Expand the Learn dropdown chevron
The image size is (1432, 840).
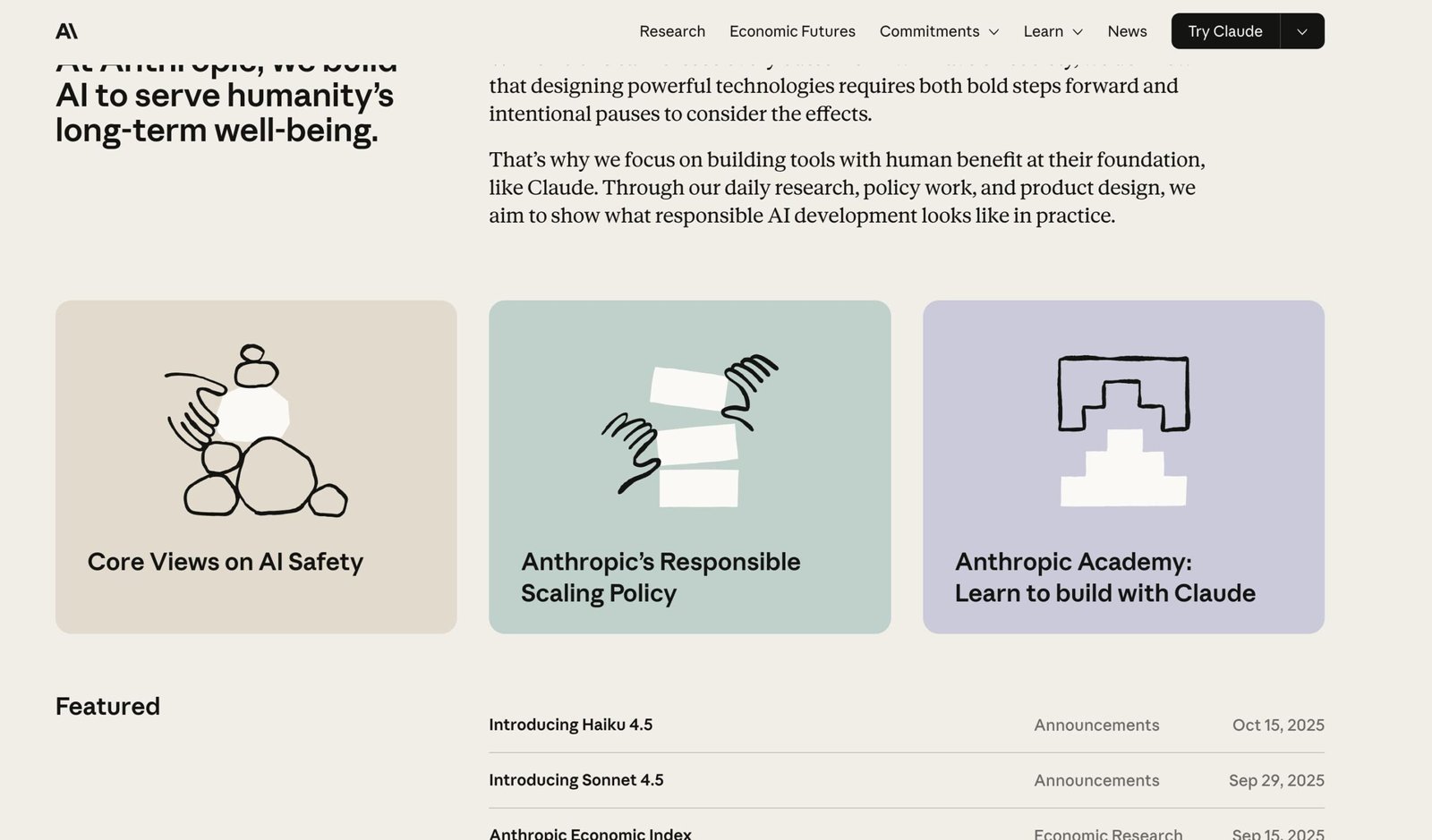coord(1078,32)
